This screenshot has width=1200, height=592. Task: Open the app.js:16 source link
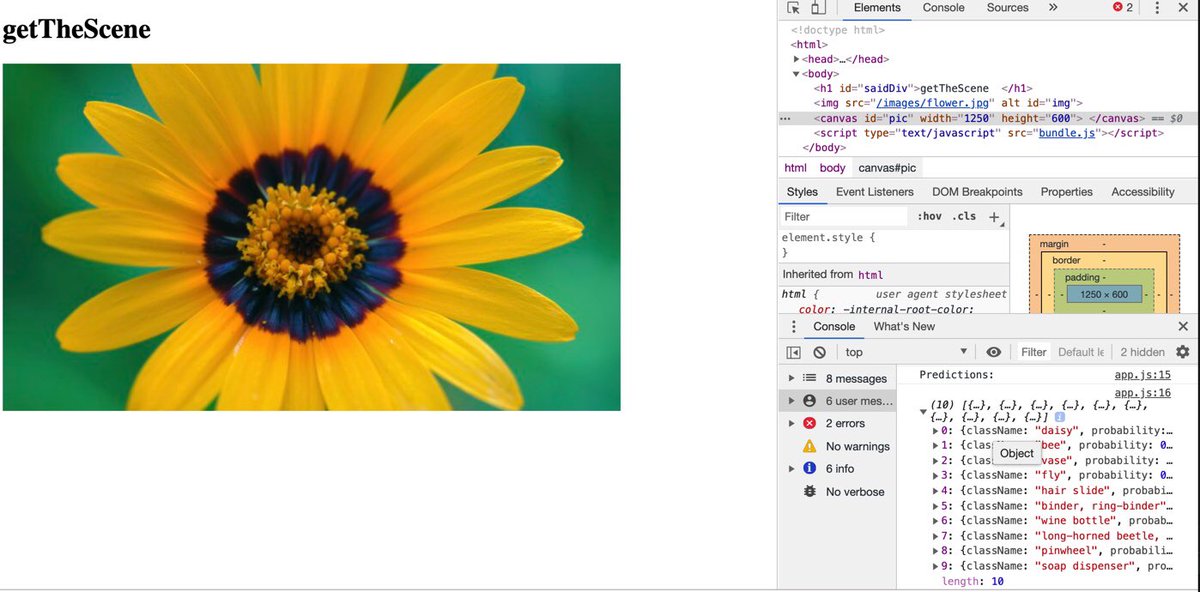tap(1143, 394)
